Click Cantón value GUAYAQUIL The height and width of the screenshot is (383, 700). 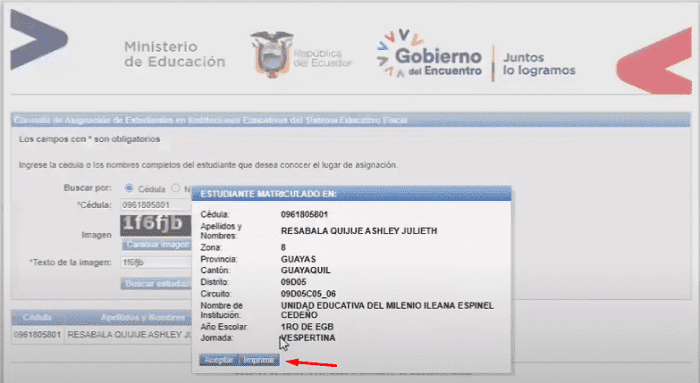point(306,271)
